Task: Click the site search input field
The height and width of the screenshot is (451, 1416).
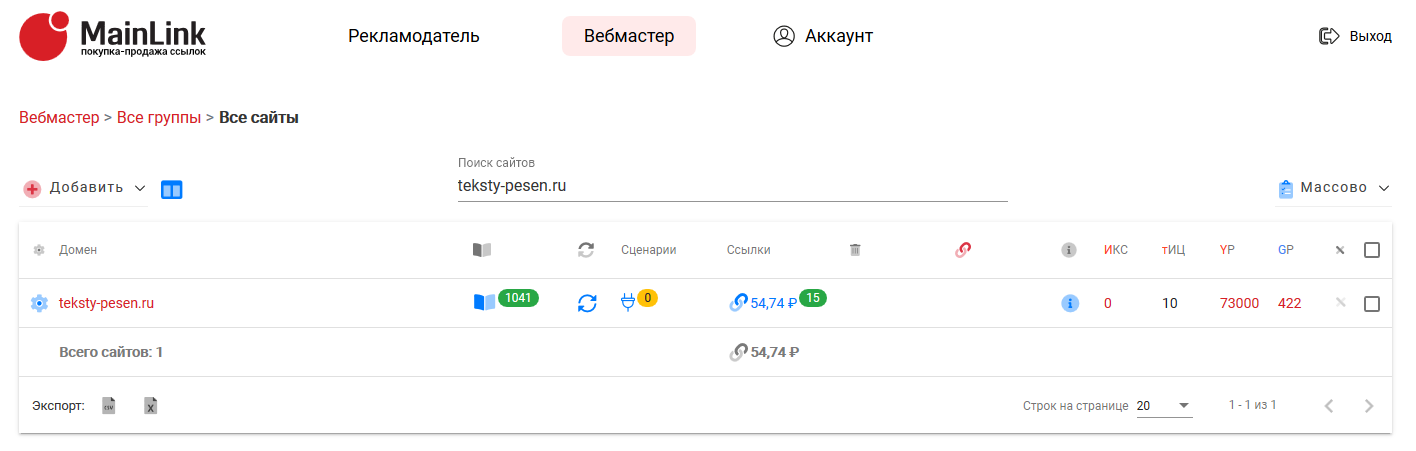Action: coord(732,186)
